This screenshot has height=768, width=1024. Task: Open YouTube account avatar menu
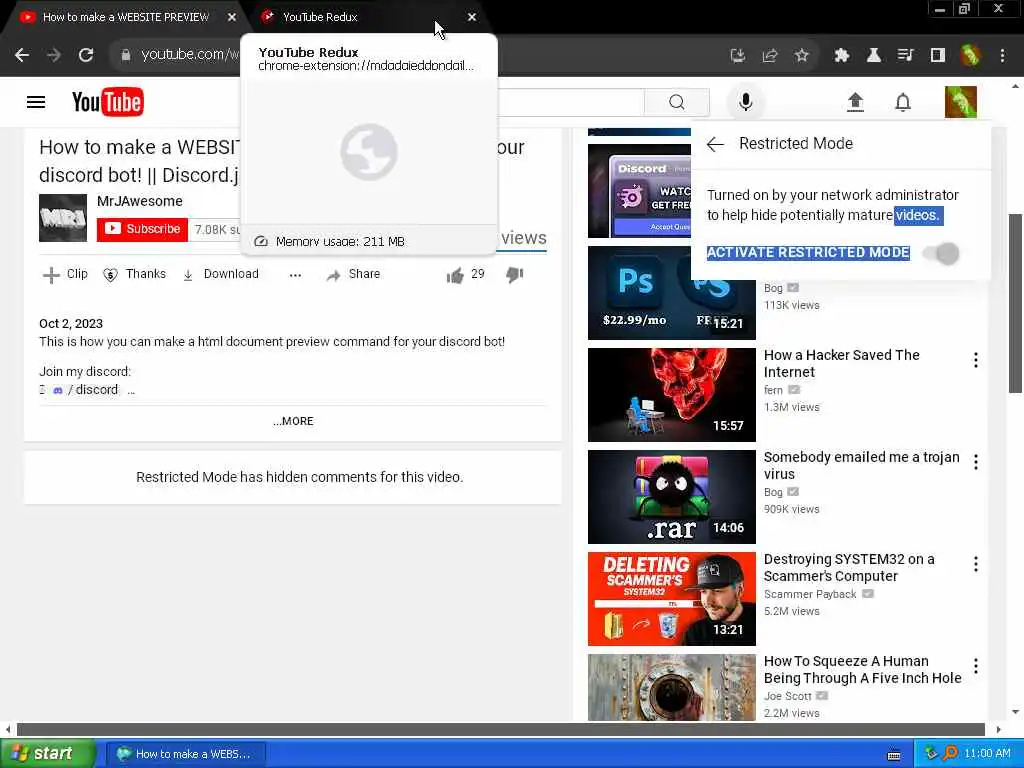pyautogui.click(x=961, y=102)
